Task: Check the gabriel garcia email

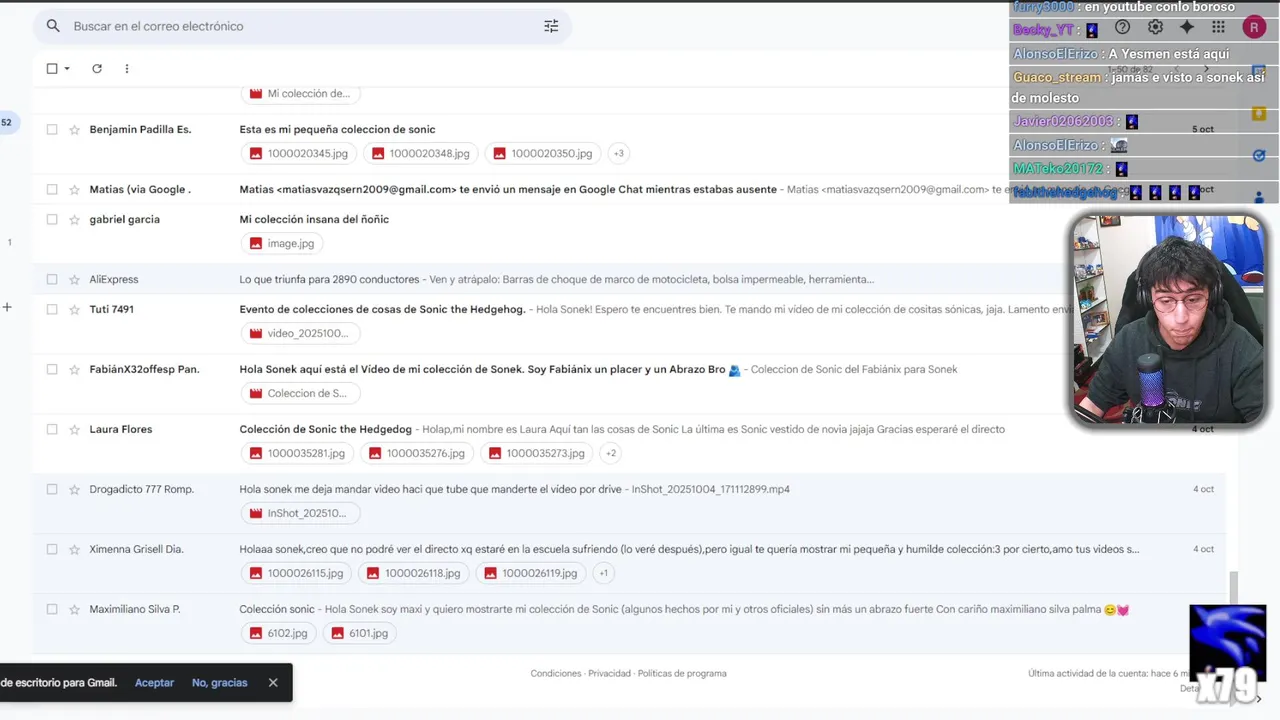Action: coord(52,219)
